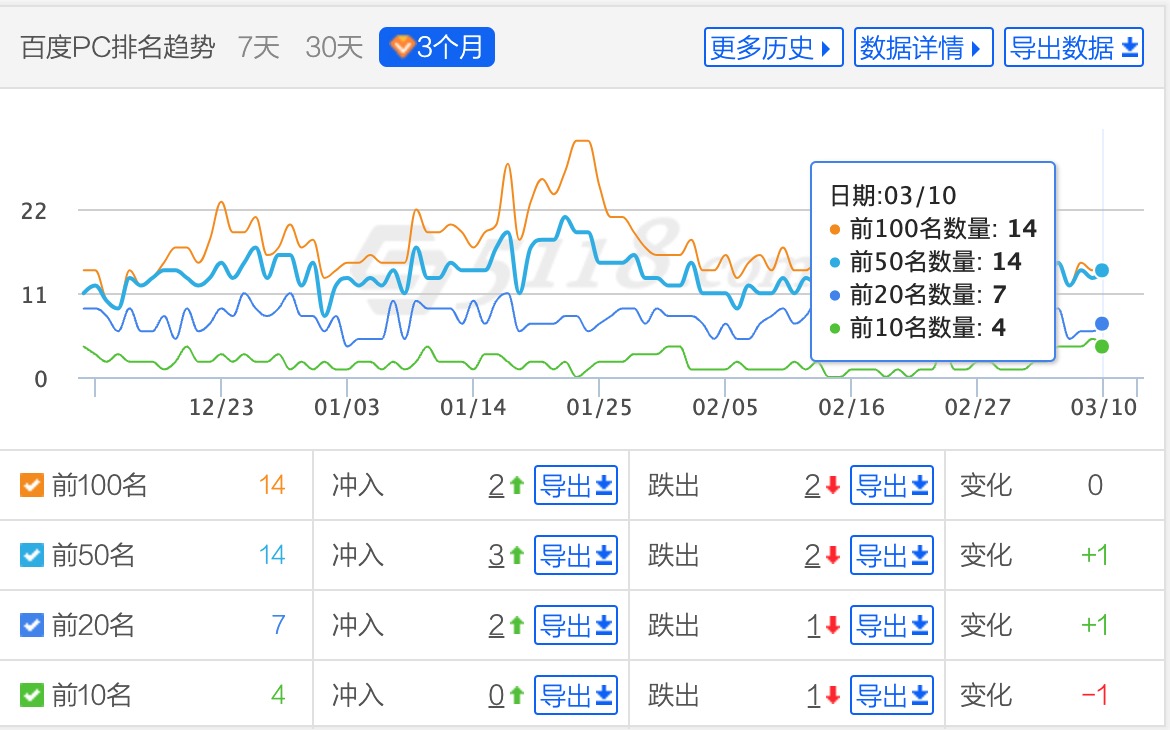Hide the 前20名 line via its checkbox
1170x730 pixels.
click(x=32, y=626)
